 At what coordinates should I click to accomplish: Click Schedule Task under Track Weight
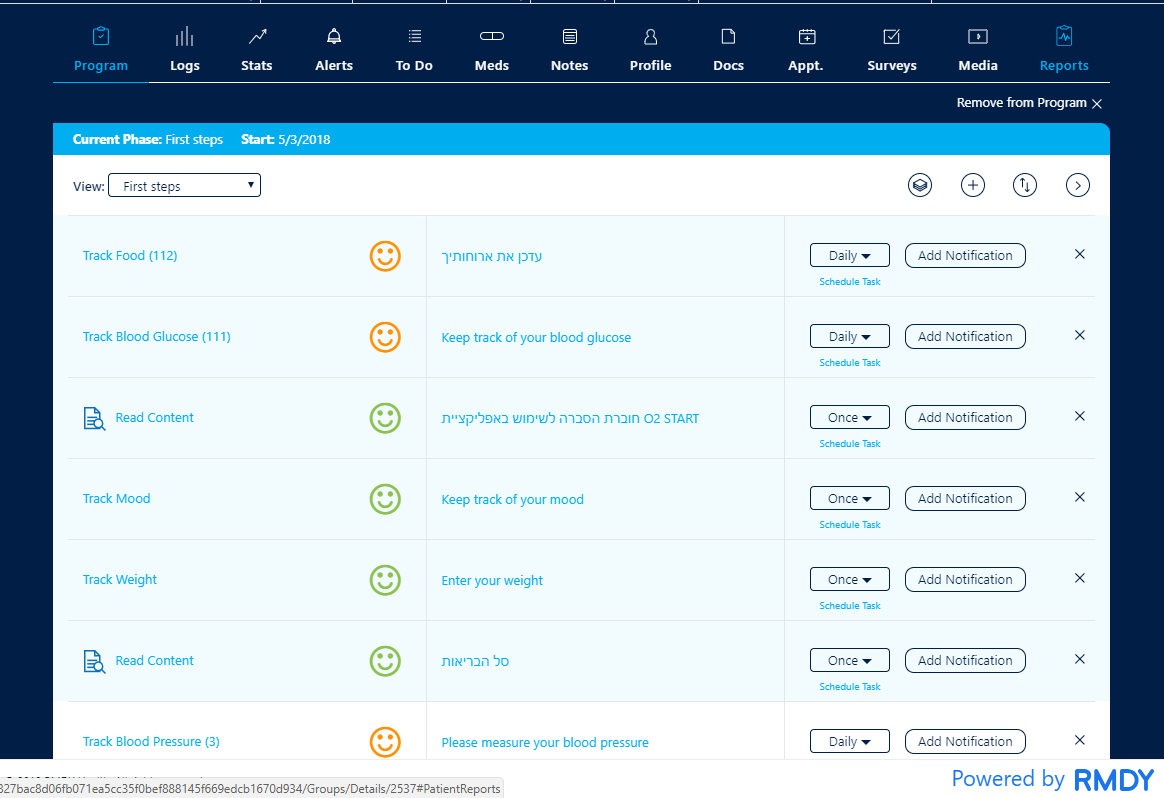[x=849, y=606]
